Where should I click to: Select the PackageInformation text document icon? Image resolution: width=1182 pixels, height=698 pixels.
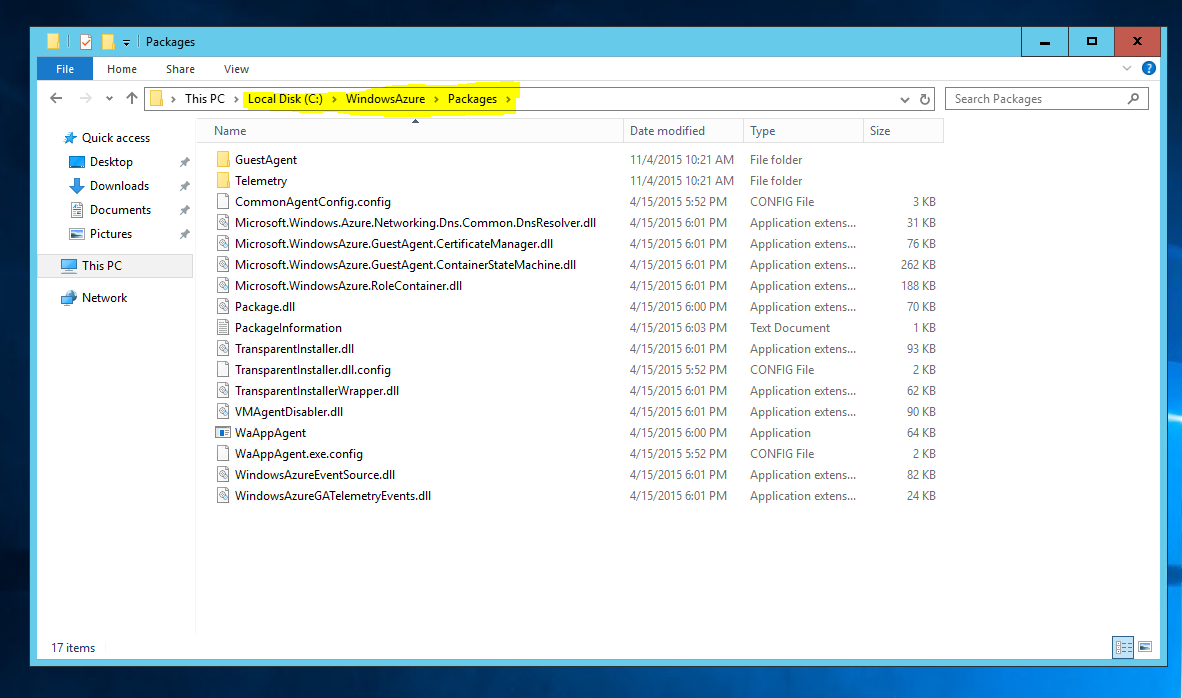click(223, 327)
